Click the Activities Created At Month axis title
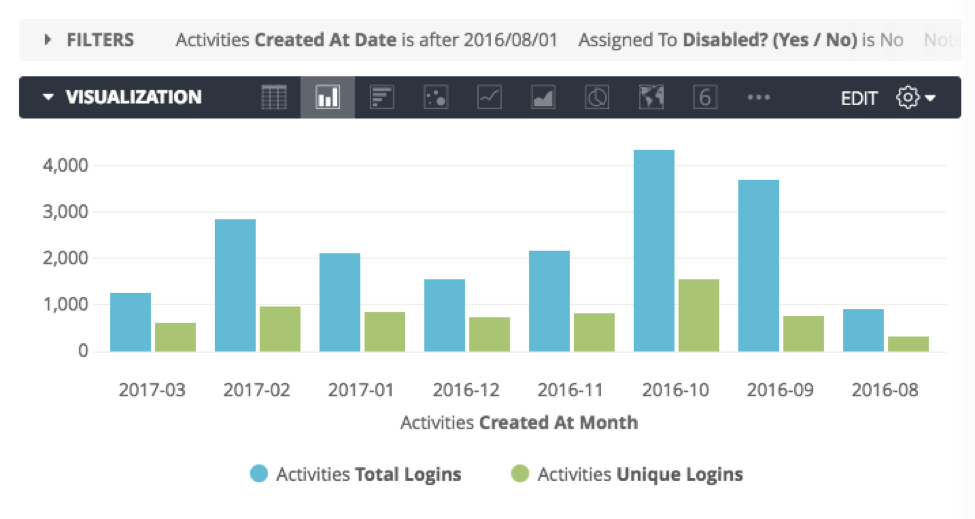This screenshot has height=519, width=975. point(519,423)
